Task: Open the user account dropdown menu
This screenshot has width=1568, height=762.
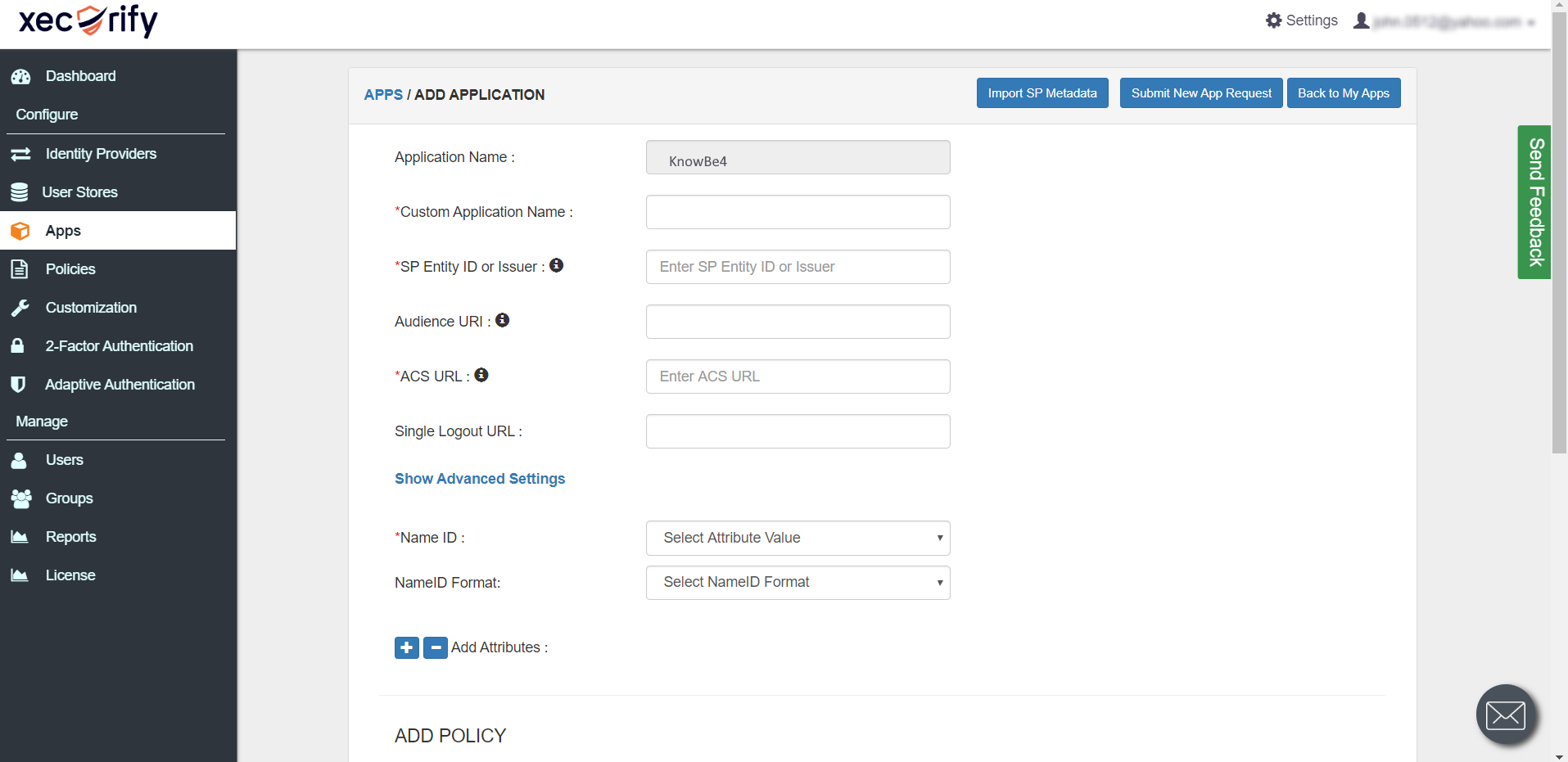Action: [1445, 21]
